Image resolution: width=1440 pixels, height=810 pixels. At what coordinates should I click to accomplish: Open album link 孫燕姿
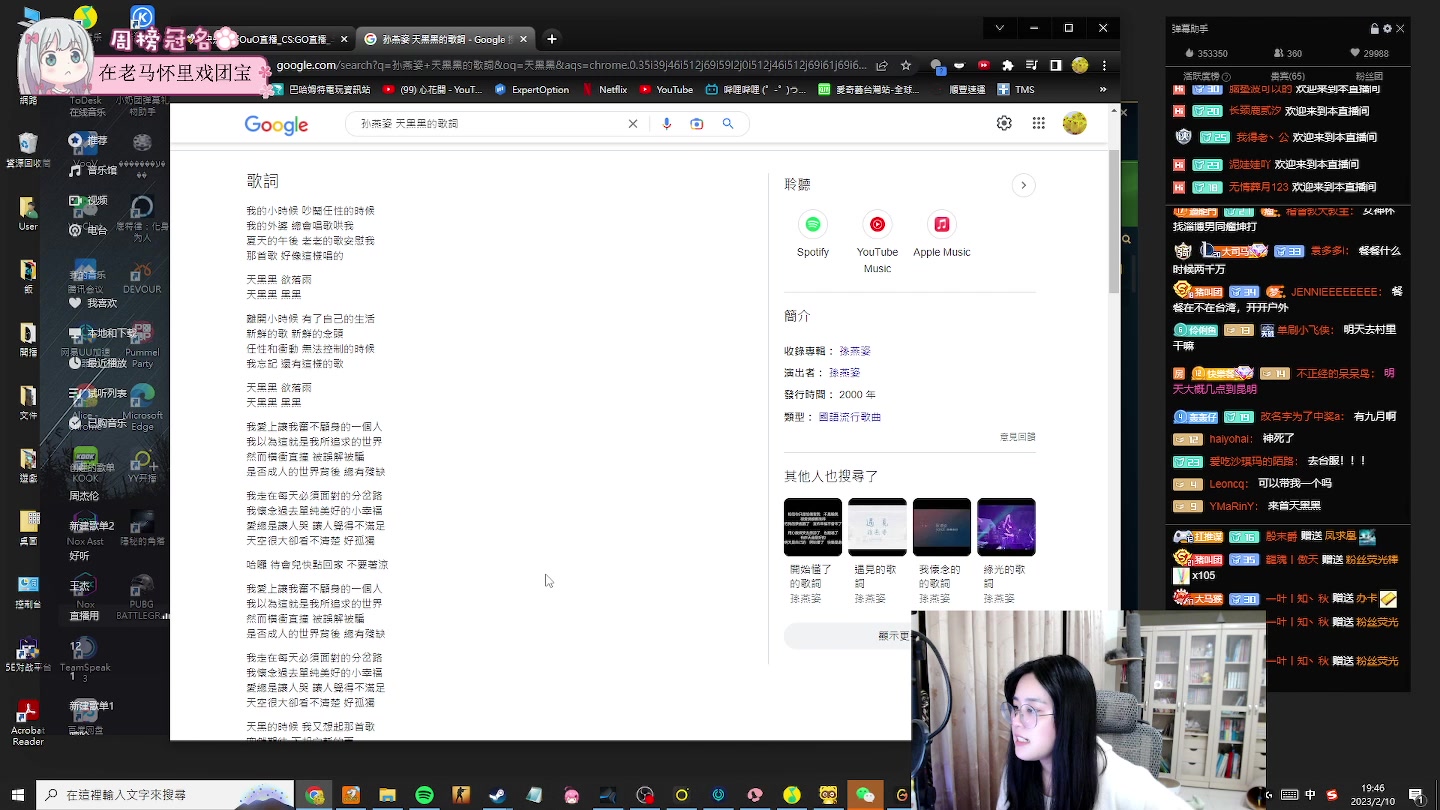[855, 351]
